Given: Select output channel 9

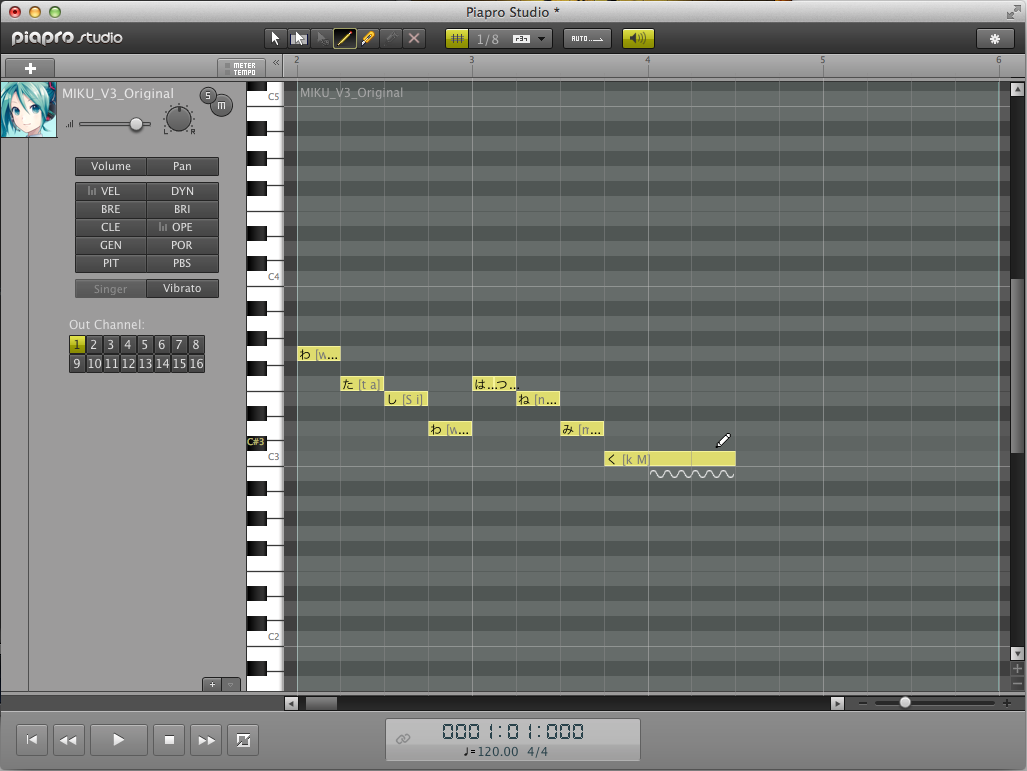Looking at the screenshot, I should [77, 364].
